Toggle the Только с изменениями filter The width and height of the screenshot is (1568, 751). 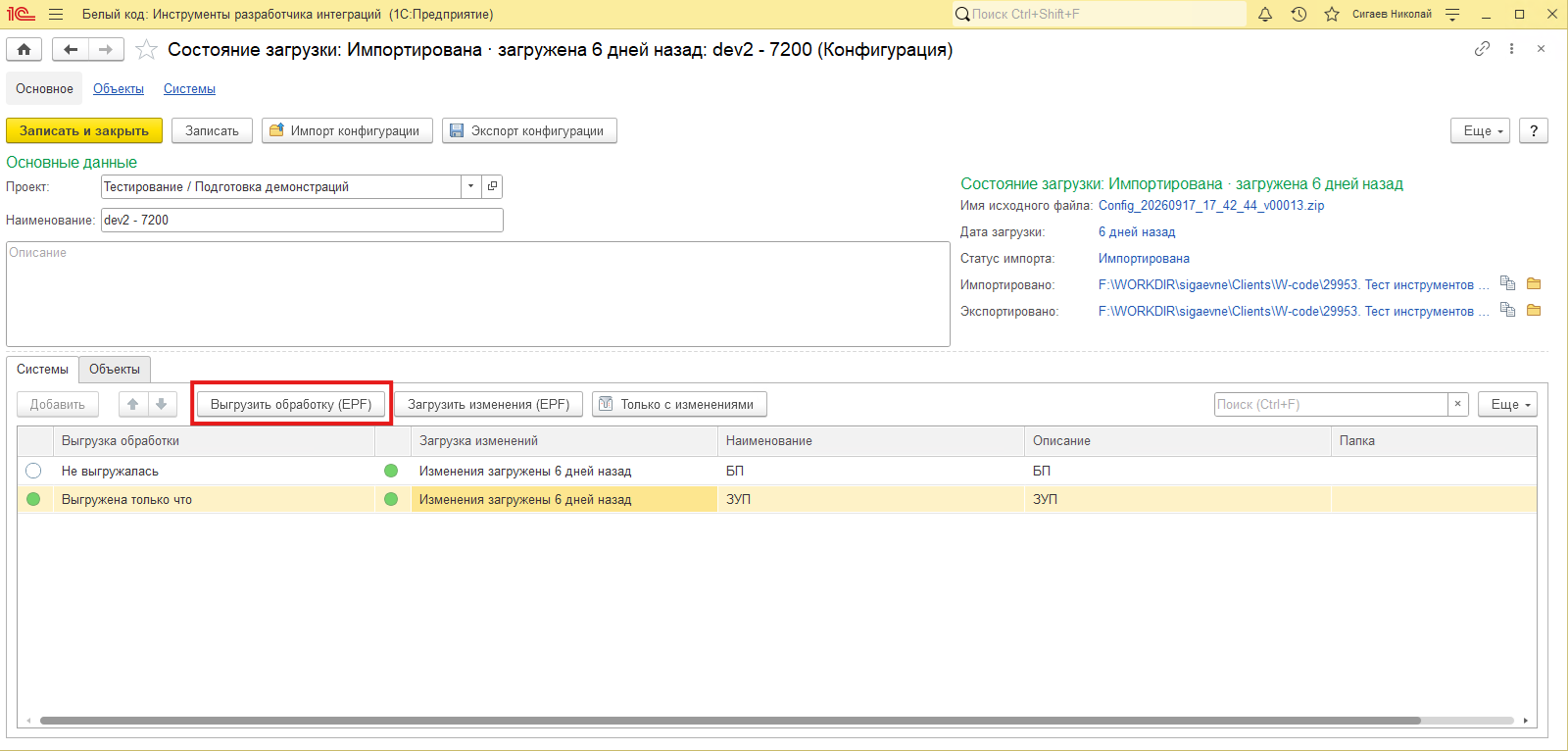(x=679, y=404)
